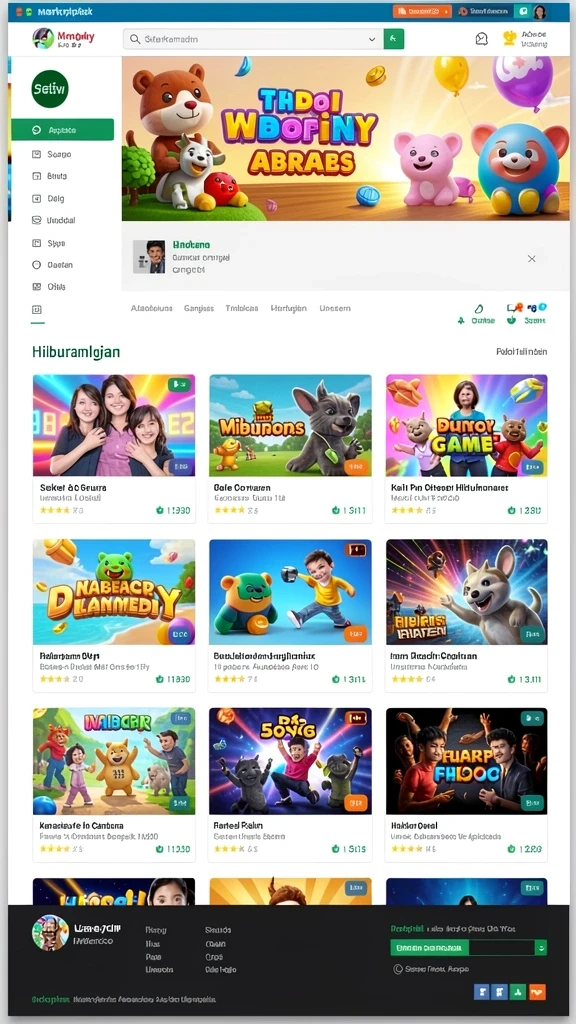Click the round store logo left of the search
Viewport: 576px width, 1024px height.
pyautogui.click(x=43, y=39)
